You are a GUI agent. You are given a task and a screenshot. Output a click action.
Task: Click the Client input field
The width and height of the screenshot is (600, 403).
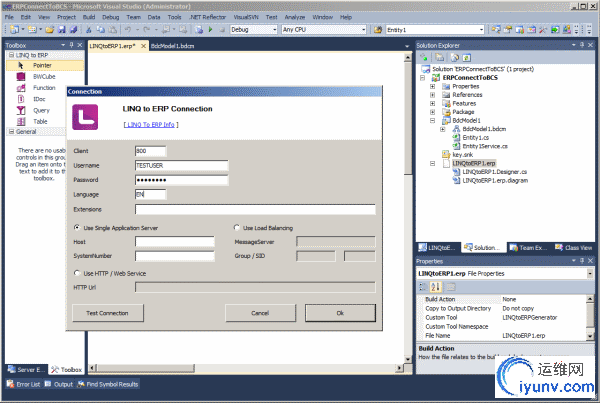pos(150,151)
